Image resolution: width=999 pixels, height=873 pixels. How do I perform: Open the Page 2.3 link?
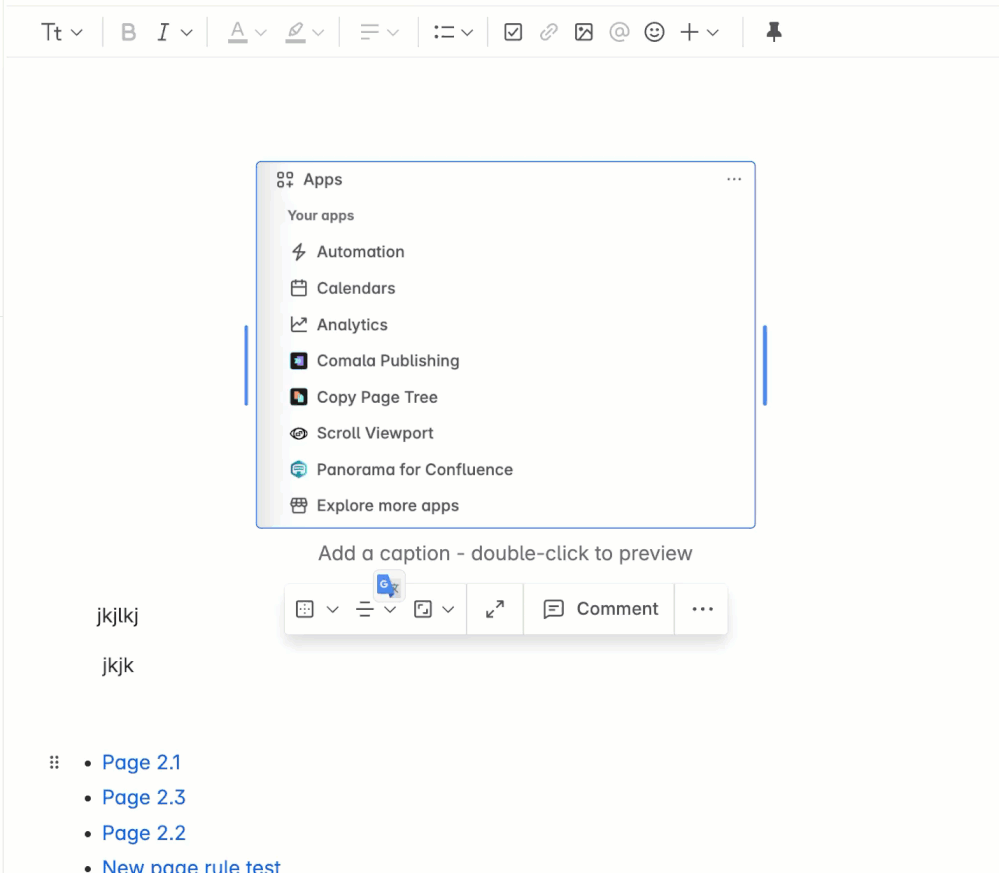[144, 797]
